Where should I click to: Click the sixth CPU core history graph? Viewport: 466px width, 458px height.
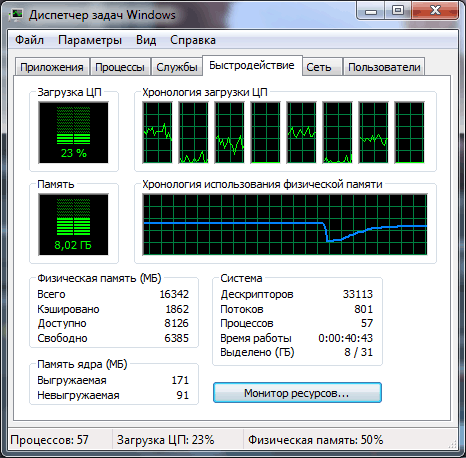pos(338,133)
